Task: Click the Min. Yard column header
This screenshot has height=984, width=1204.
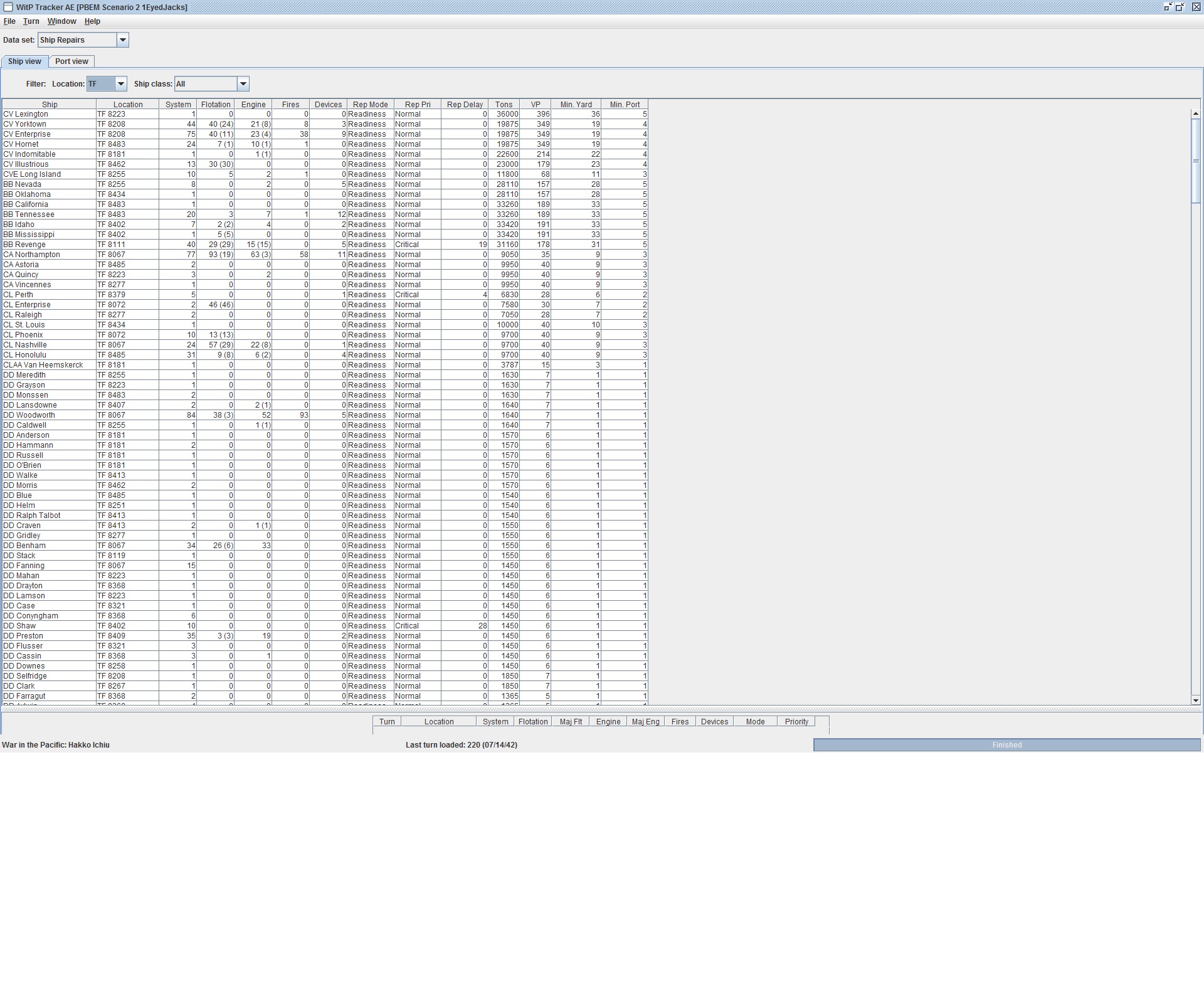Action: tap(576, 105)
